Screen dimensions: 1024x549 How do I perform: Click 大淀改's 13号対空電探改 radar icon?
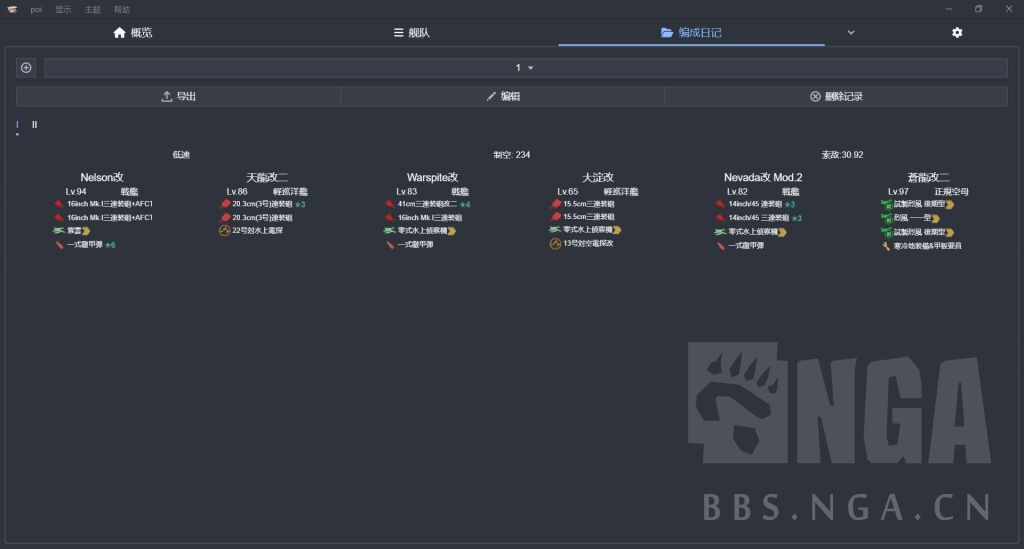point(556,244)
